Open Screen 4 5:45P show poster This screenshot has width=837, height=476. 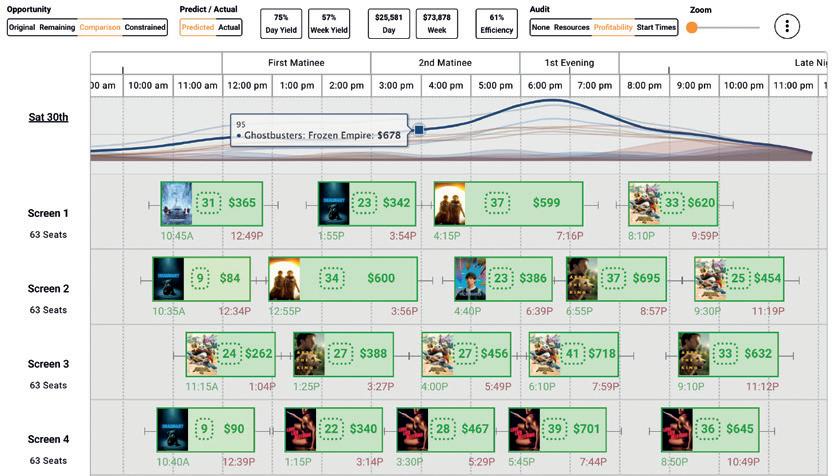[x=524, y=430]
